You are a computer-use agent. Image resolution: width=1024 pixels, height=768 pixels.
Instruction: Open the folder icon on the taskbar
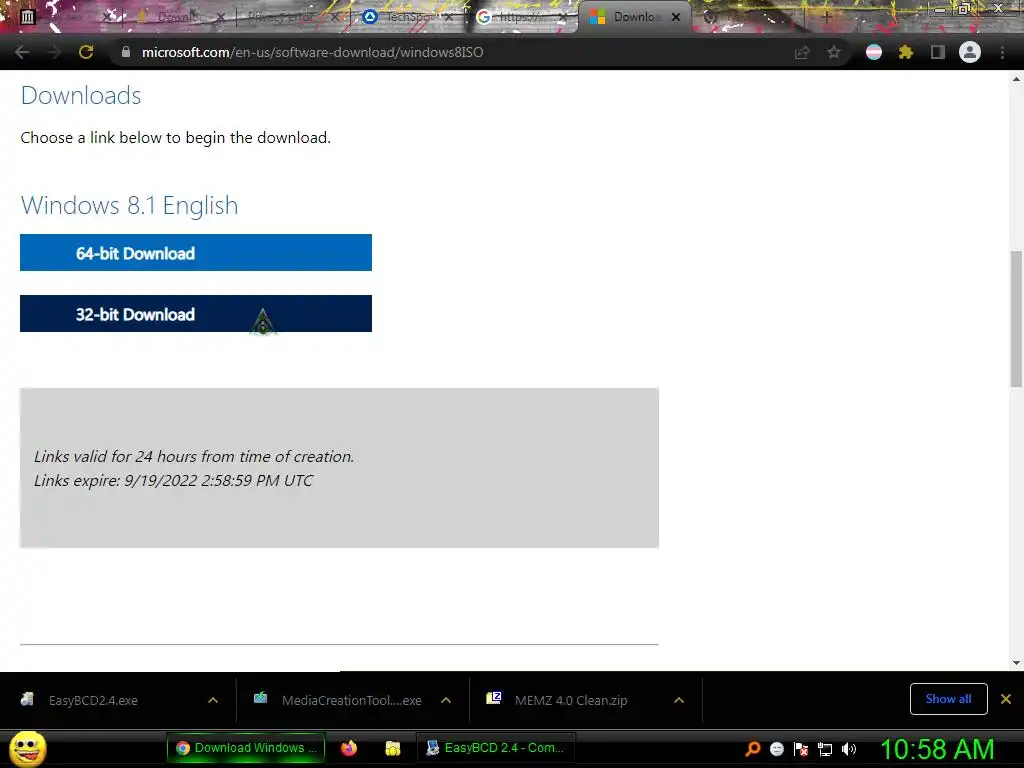point(392,748)
